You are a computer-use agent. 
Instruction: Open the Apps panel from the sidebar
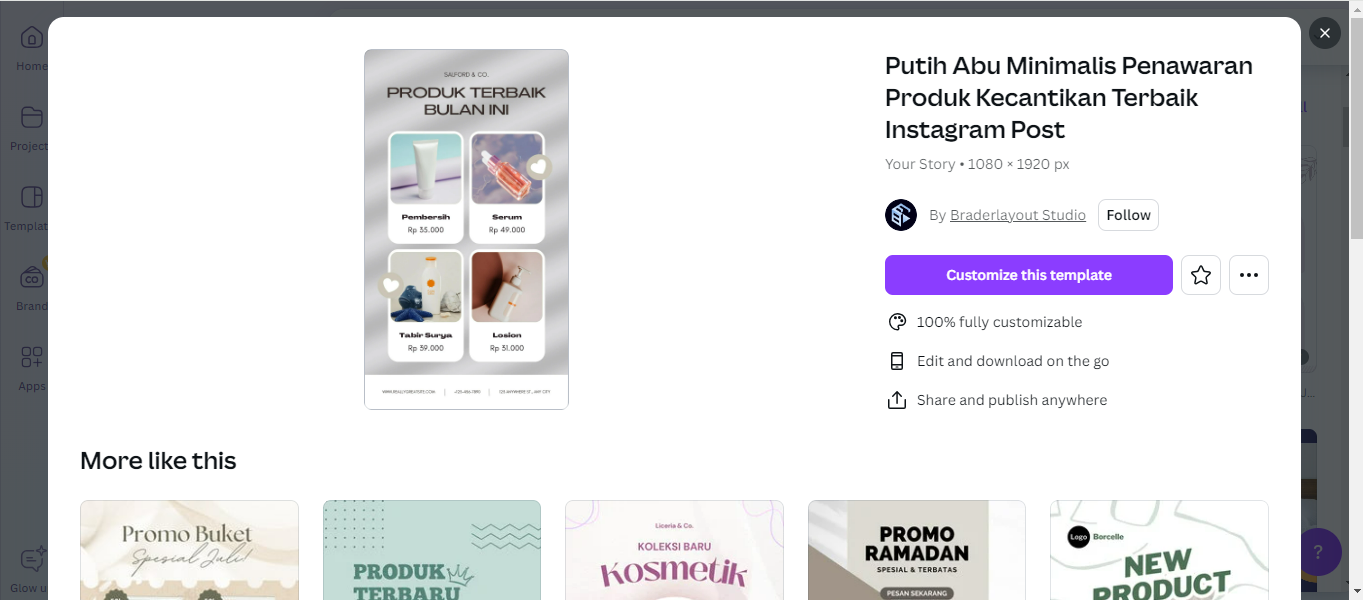pos(31,366)
